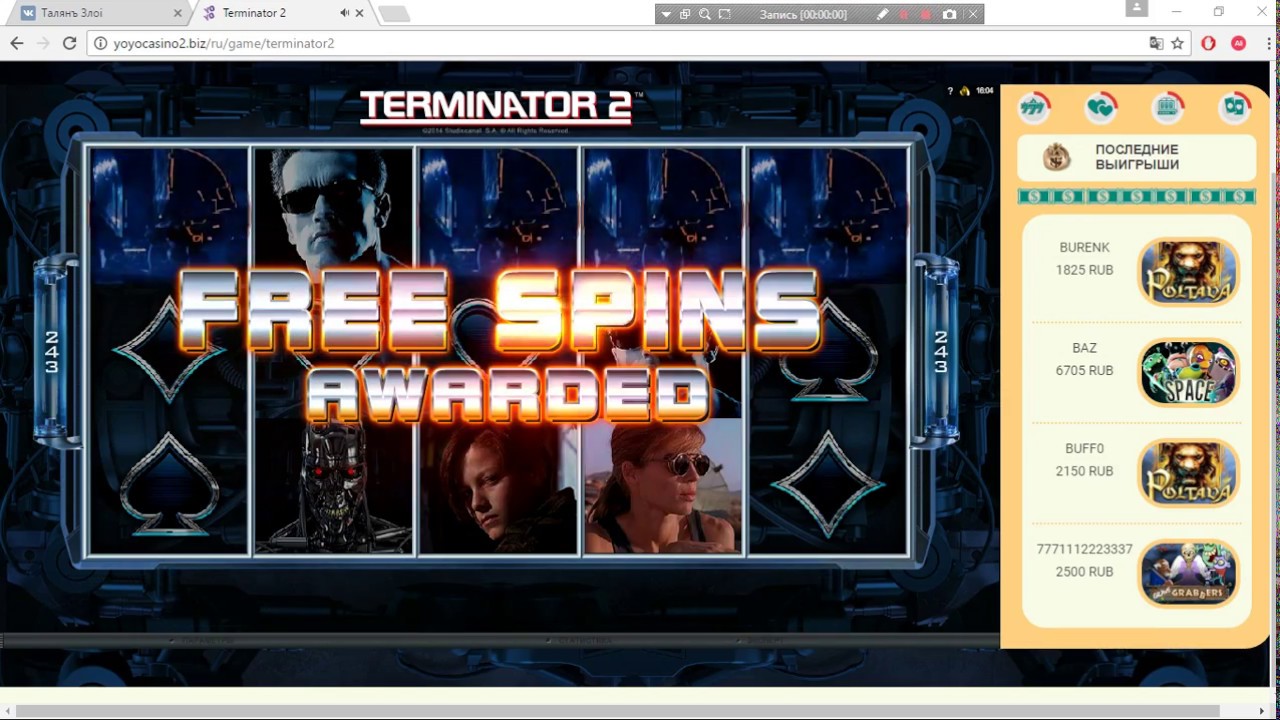Screen dimensions: 1280x720
Task: Open the Poltava game thumbnail beside BURENK
Action: click(1189, 270)
